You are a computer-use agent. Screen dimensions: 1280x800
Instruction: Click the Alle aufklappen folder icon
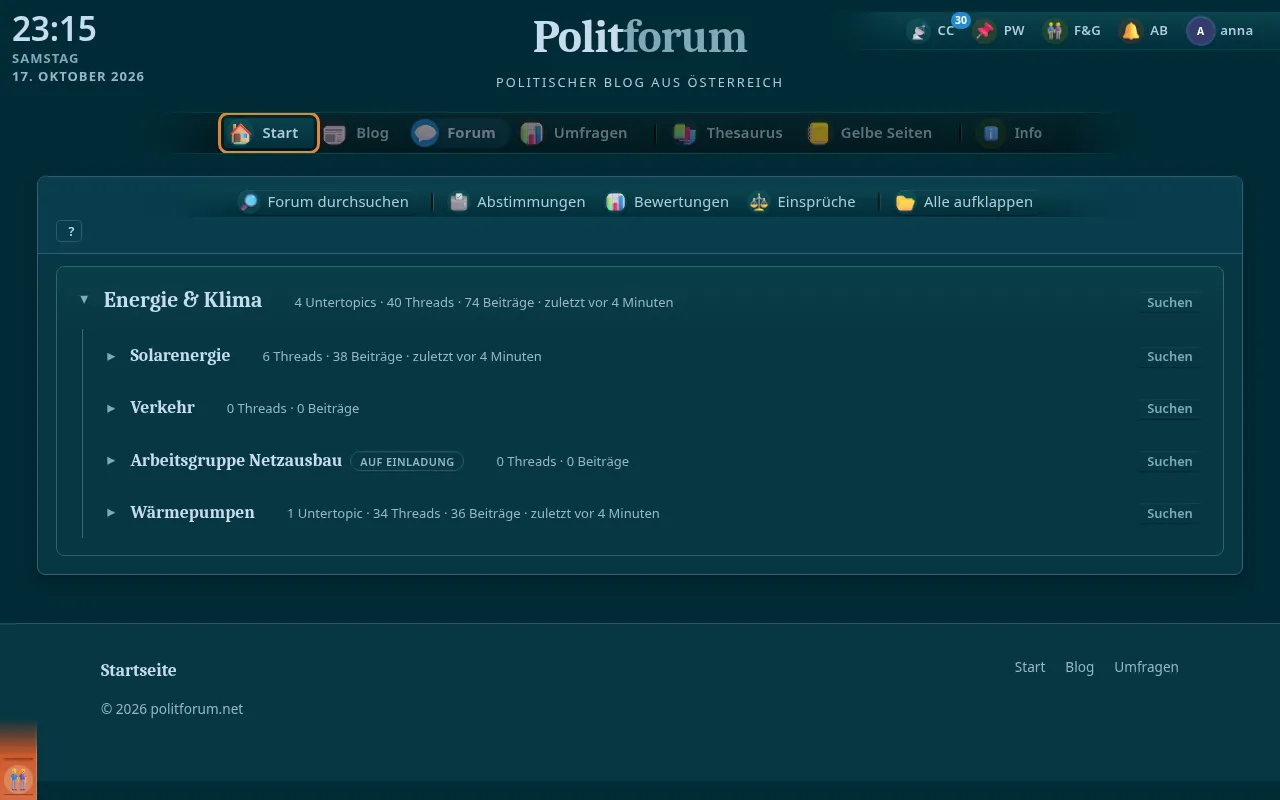click(905, 202)
